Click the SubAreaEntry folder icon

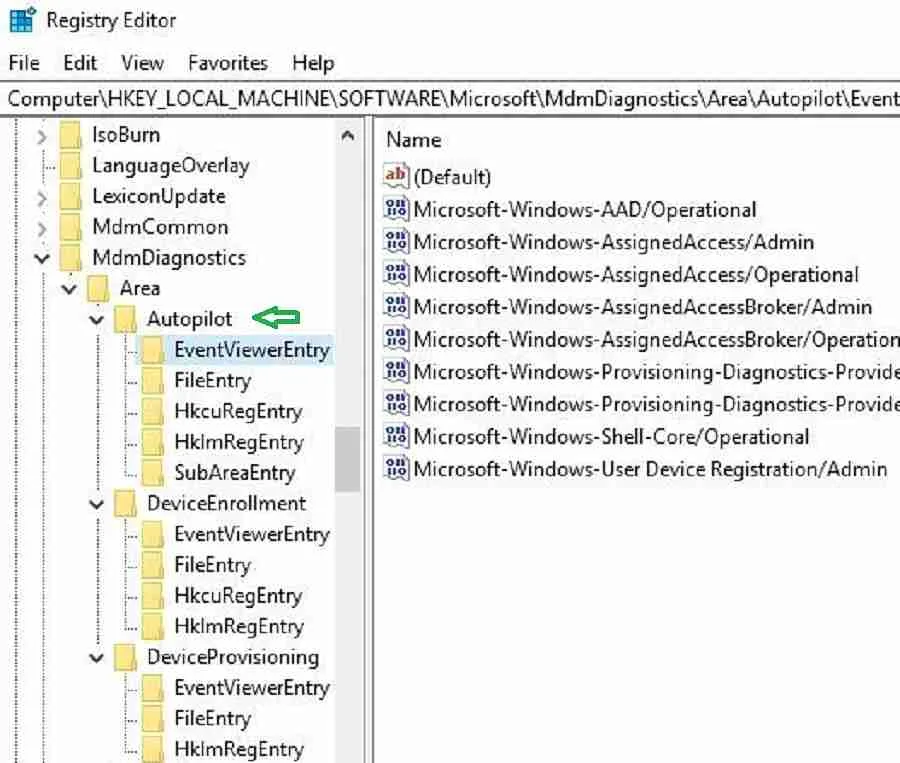click(x=153, y=473)
